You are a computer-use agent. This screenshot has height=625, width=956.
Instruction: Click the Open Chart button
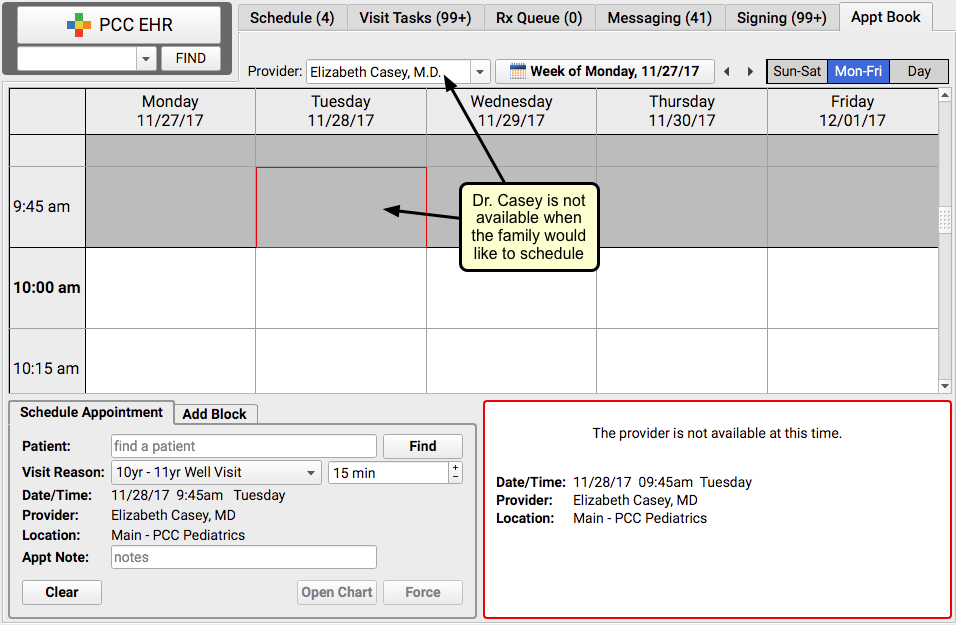pyautogui.click(x=337, y=593)
